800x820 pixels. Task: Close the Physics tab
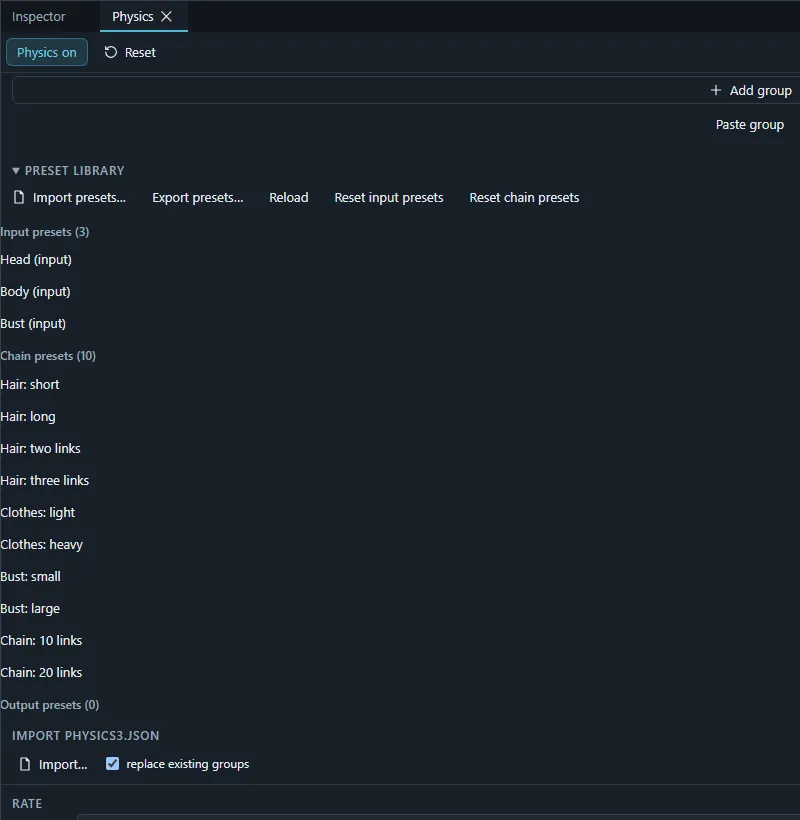[166, 17]
